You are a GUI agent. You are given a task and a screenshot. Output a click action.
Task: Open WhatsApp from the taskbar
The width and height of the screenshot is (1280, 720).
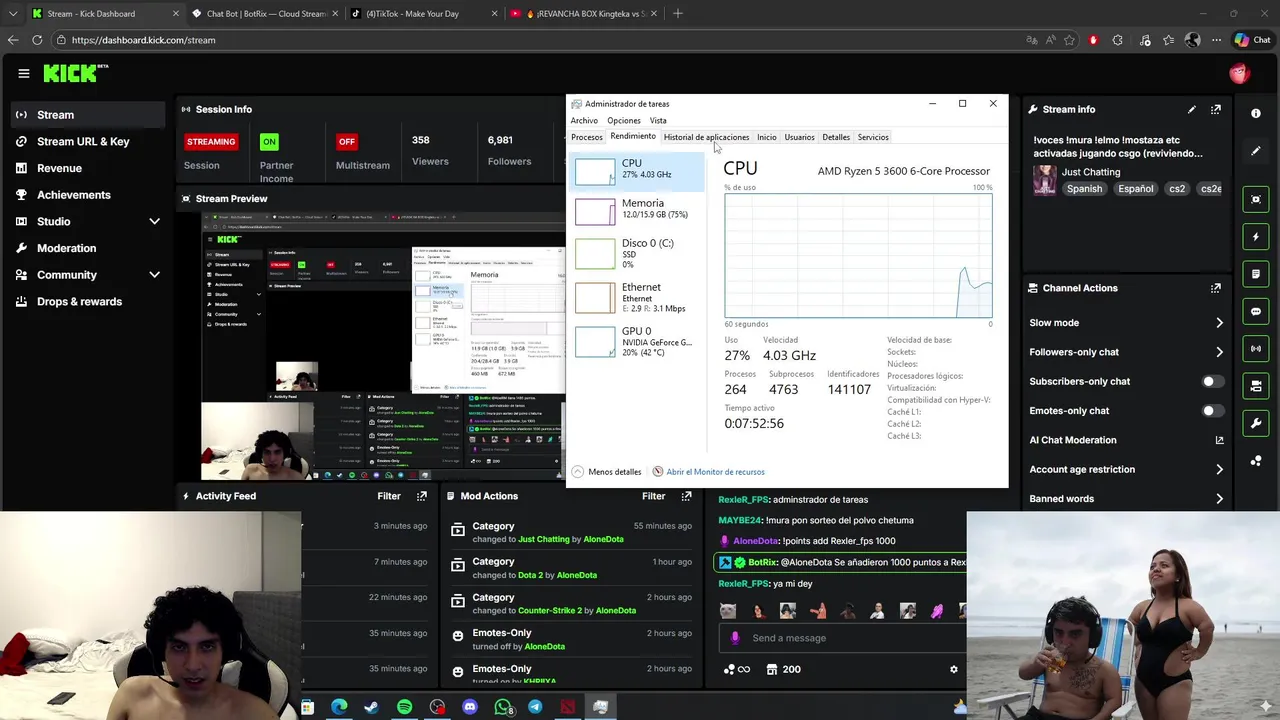(x=503, y=707)
